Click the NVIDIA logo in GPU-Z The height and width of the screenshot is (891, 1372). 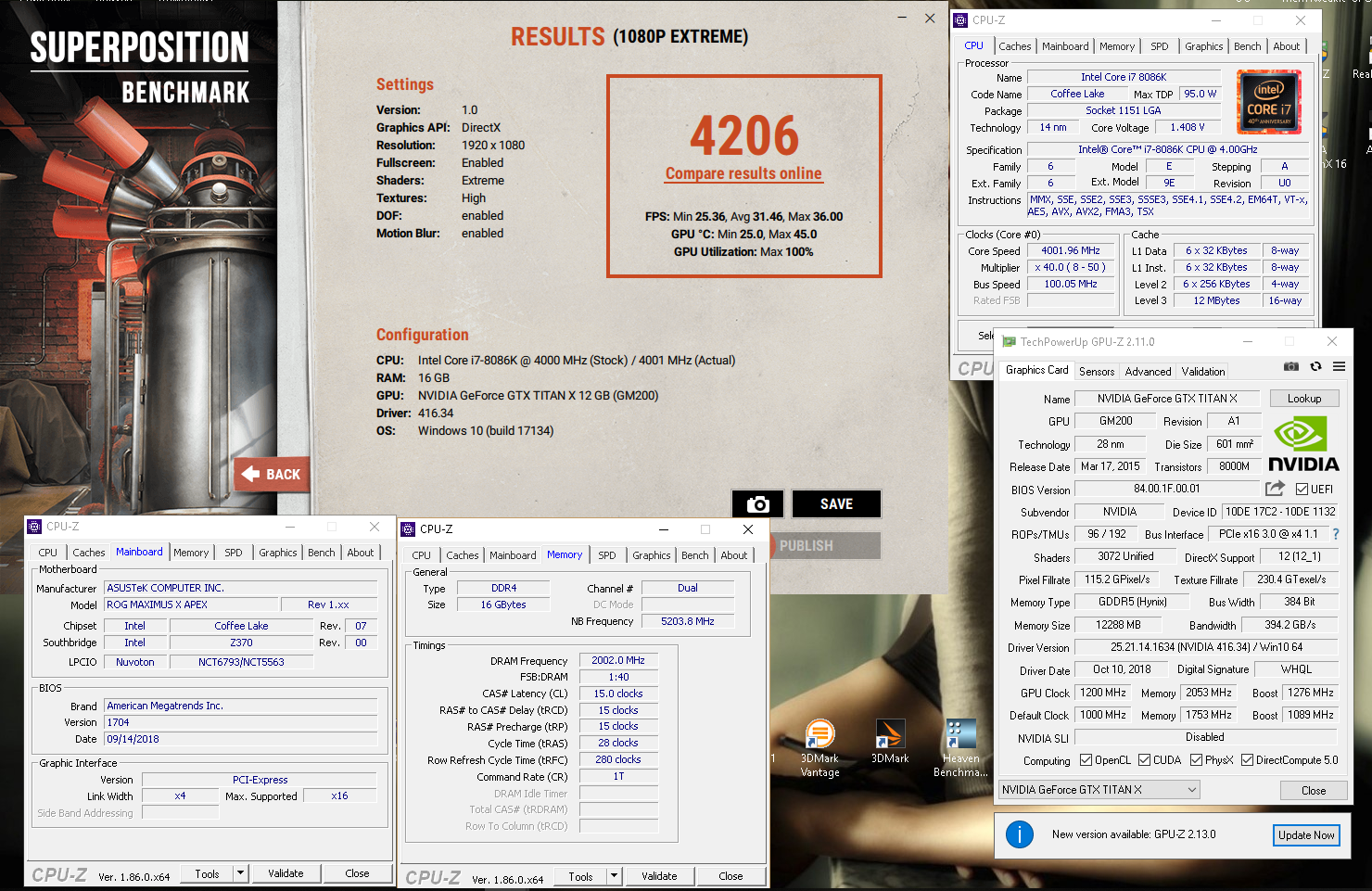pyautogui.click(x=1303, y=444)
